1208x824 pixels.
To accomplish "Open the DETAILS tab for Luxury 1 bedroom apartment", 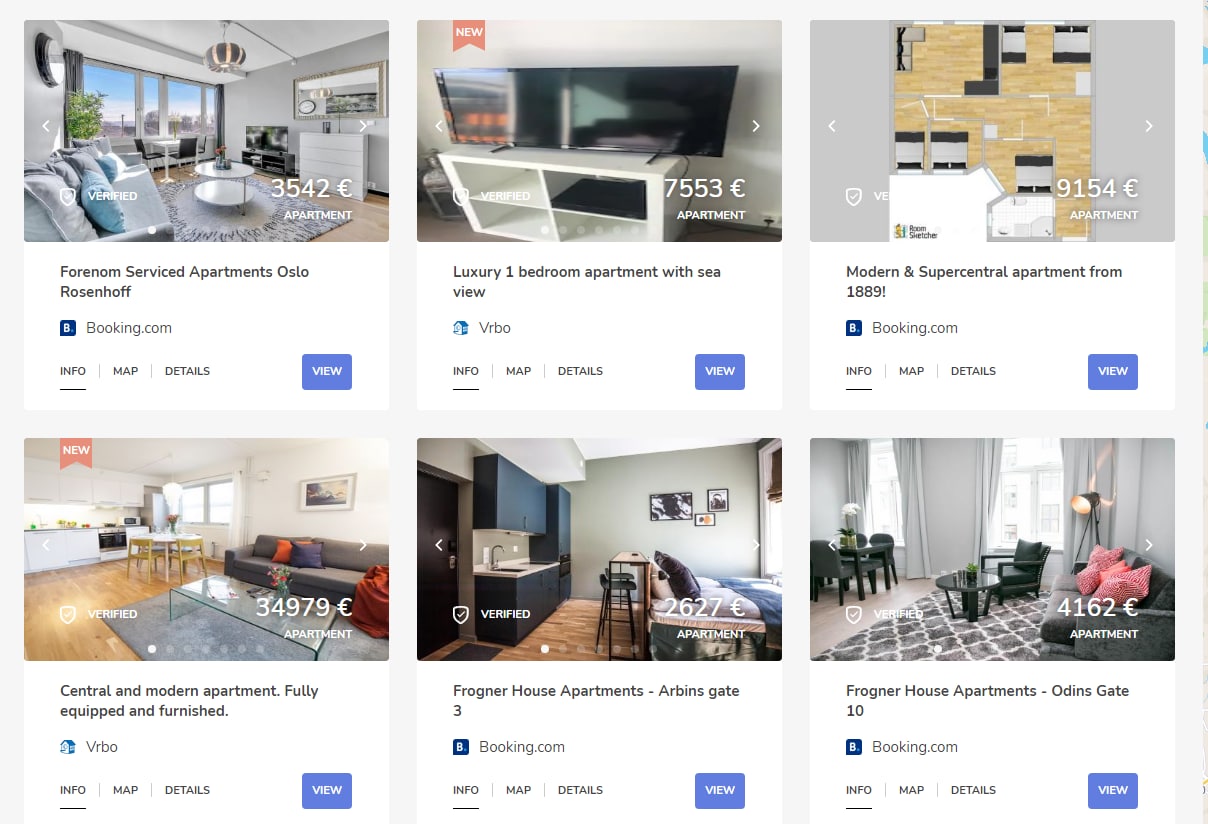I will coord(580,371).
